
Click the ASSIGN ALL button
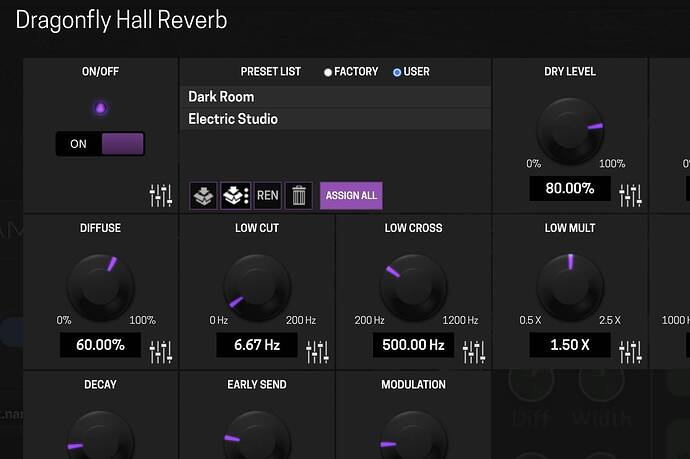[351, 195]
